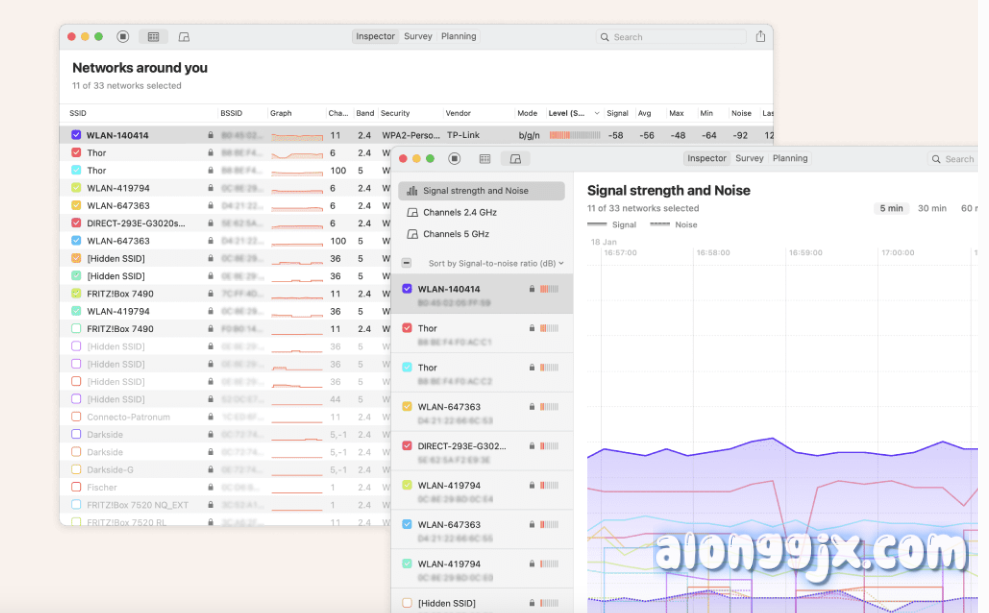The width and height of the screenshot is (989, 613).
Task: Select the 5 min time range
Action: pos(890,208)
